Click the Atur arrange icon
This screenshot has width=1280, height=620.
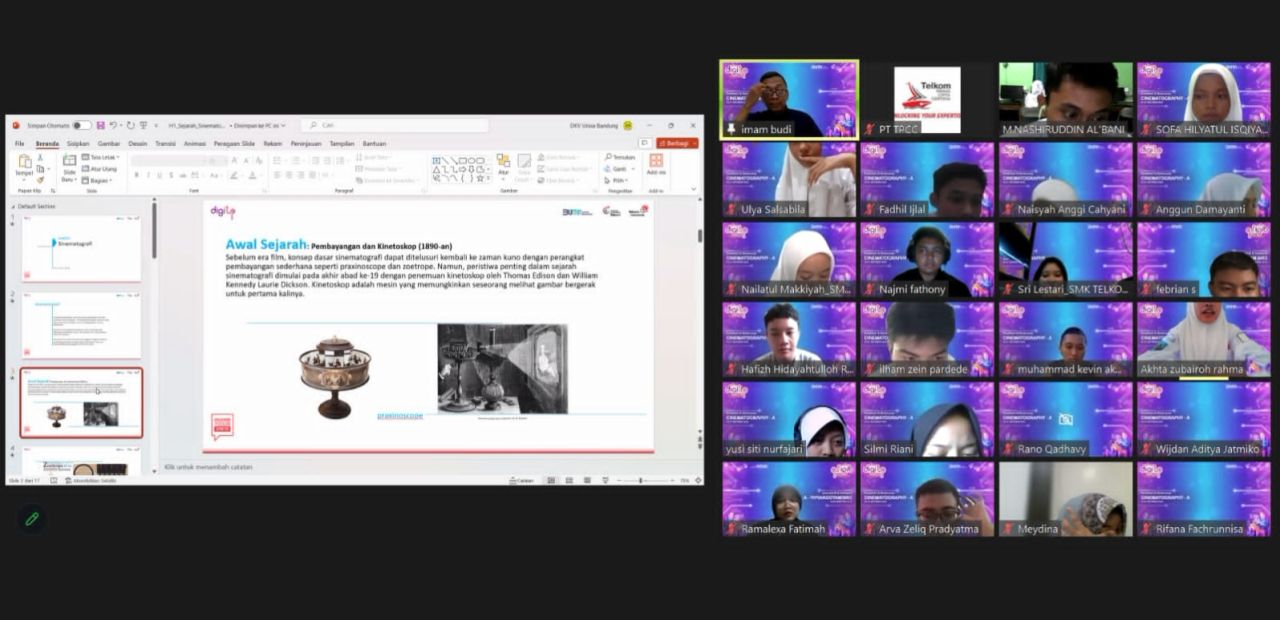pyautogui.click(x=503, y=166)
